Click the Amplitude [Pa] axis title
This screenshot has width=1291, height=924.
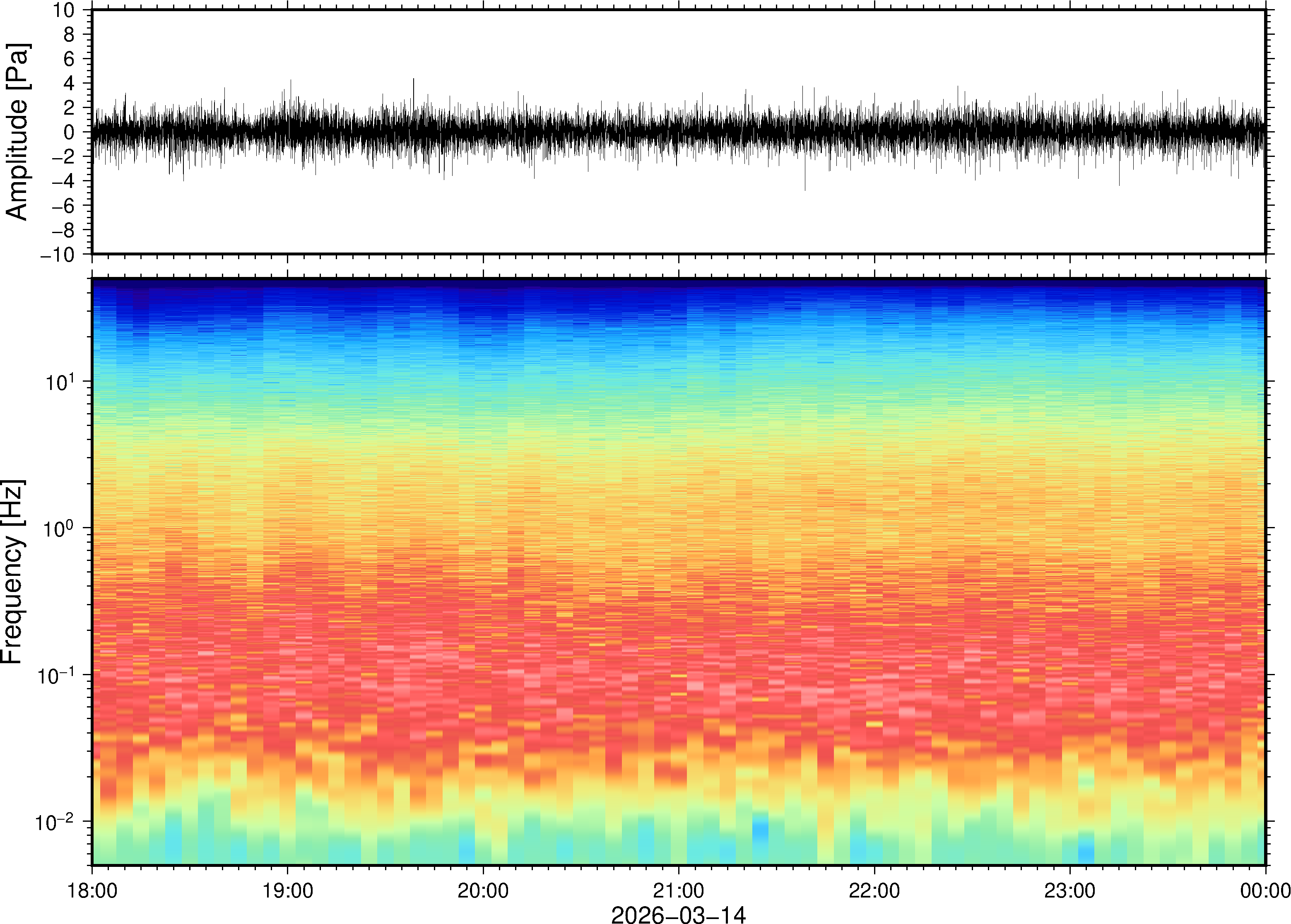click(17, 131)
